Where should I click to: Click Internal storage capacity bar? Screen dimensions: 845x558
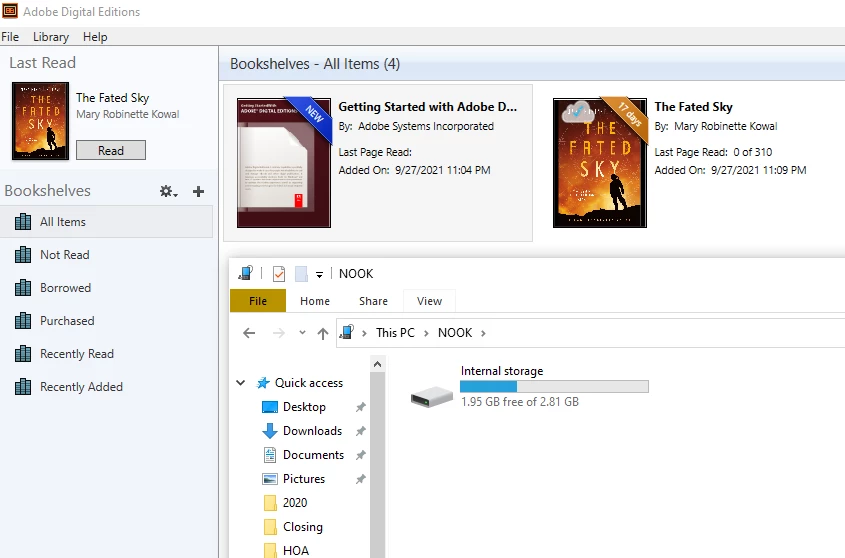coord(554,387)
